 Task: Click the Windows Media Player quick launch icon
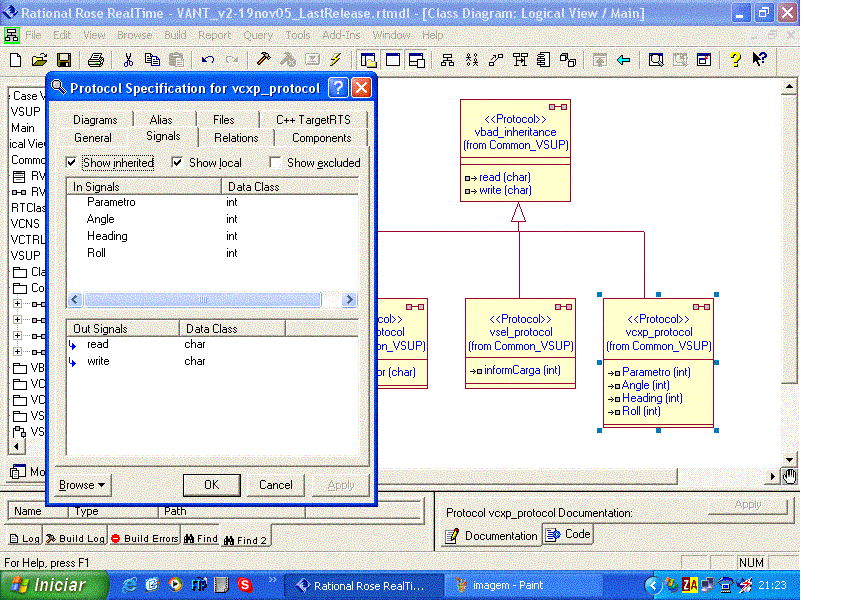[x=175, y=585]
